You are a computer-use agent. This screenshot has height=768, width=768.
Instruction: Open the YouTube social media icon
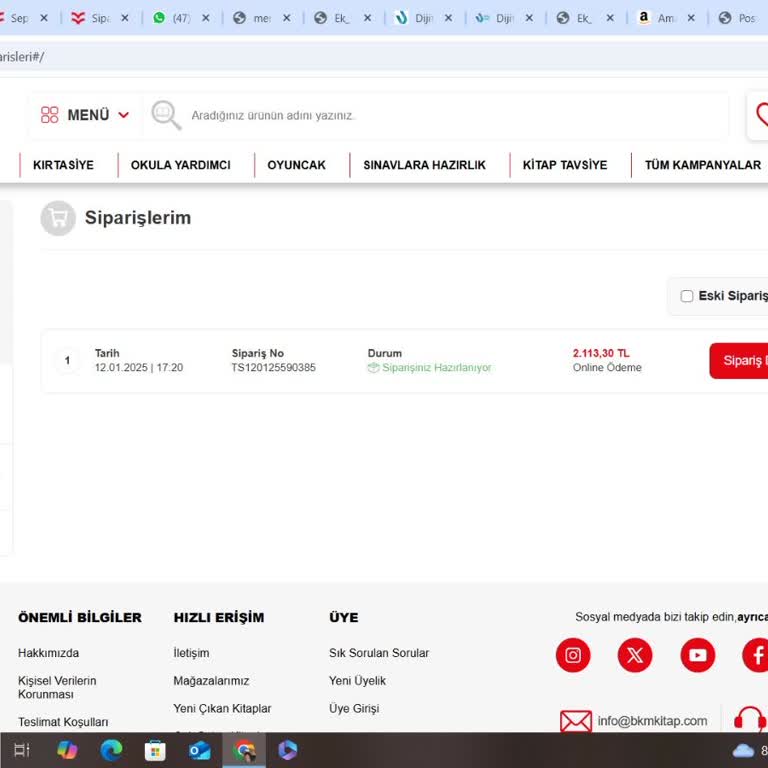[x=698, y=655]
